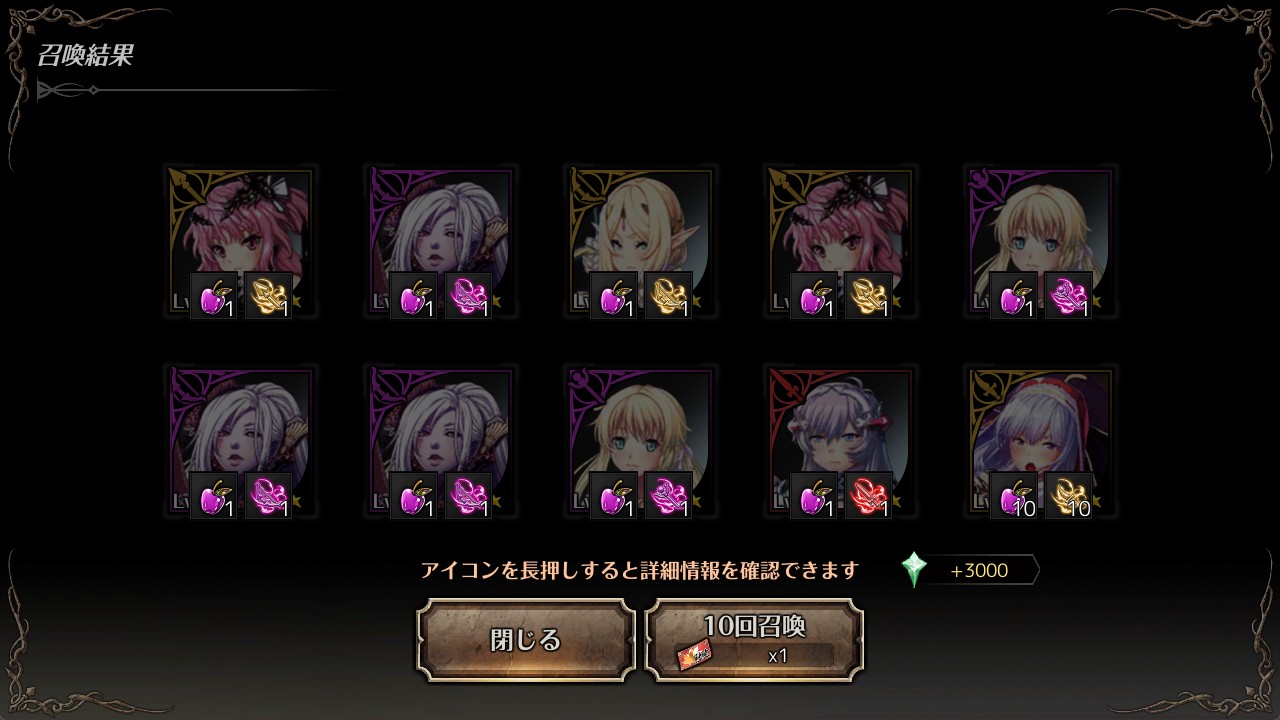This screenshot has width=1280, height=720.
Task: Click the 閉じる button
Action: click(526, 640)
